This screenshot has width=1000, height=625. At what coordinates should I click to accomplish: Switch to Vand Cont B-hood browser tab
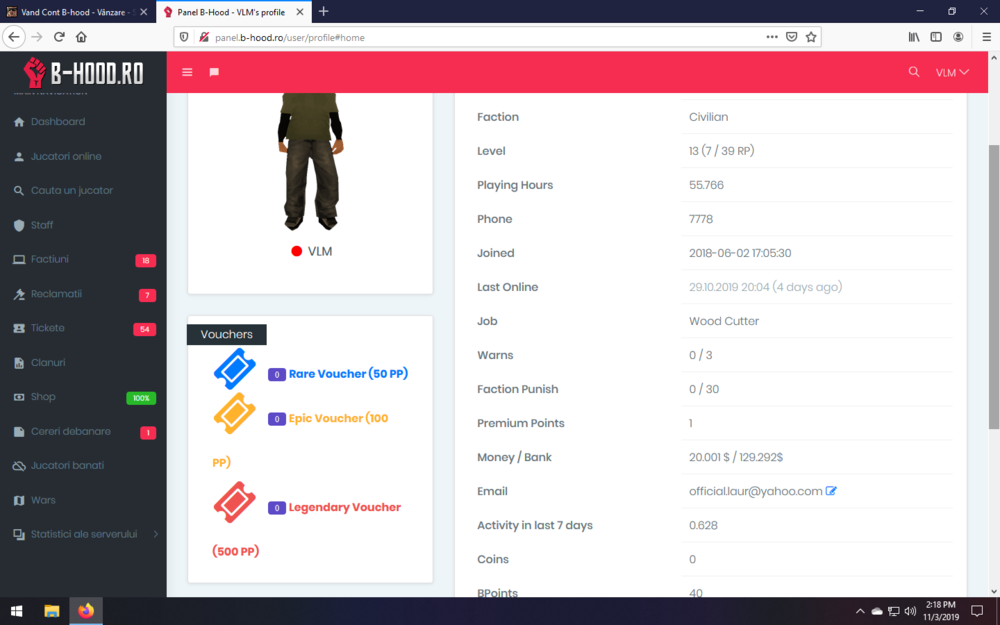pyautogui.click(x=78, y=11)
